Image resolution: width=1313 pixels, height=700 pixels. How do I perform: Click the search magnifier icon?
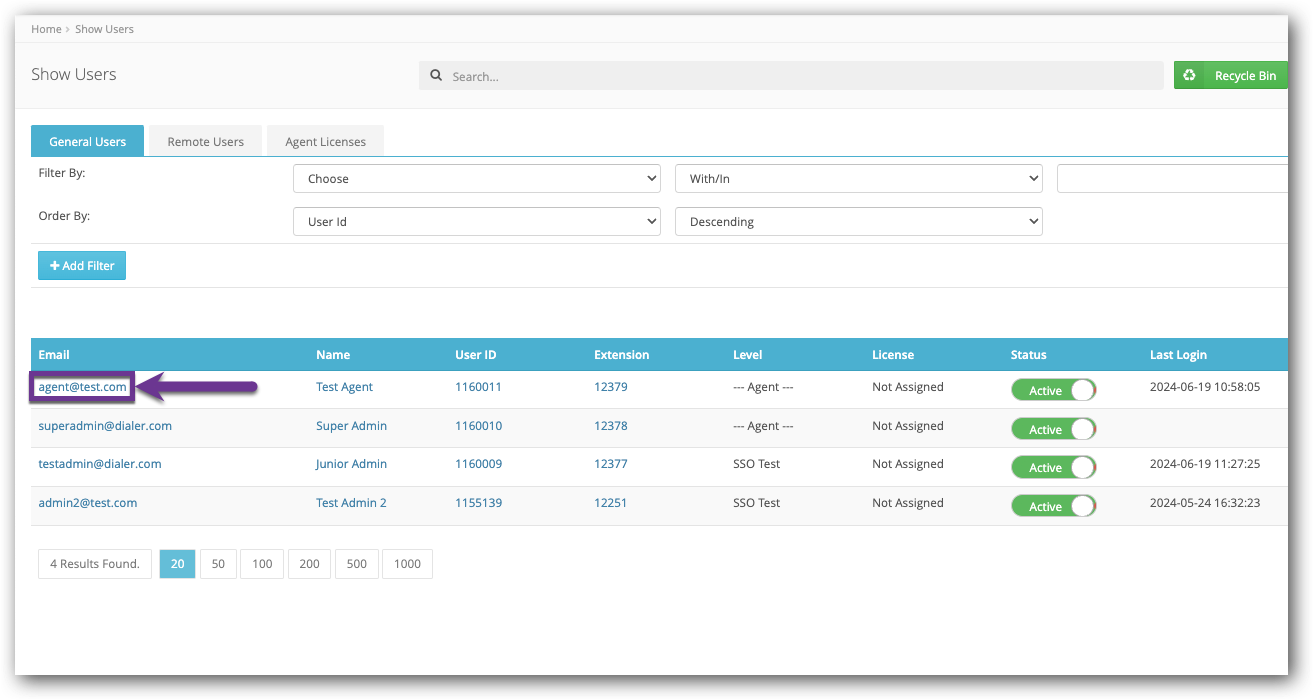[436, 76]
